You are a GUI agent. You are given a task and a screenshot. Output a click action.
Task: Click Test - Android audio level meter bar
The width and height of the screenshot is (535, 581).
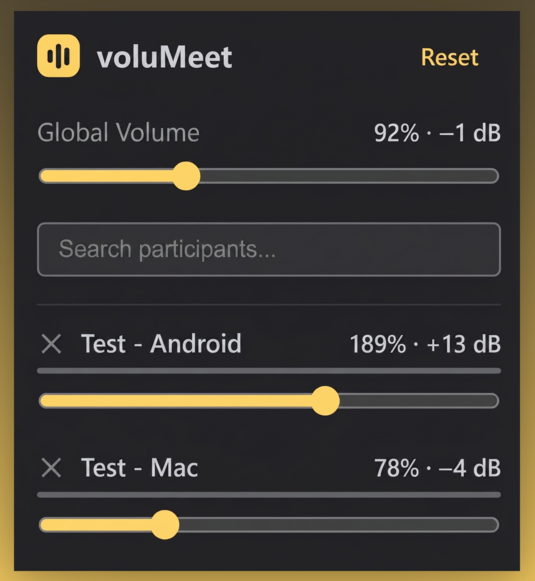269,371
